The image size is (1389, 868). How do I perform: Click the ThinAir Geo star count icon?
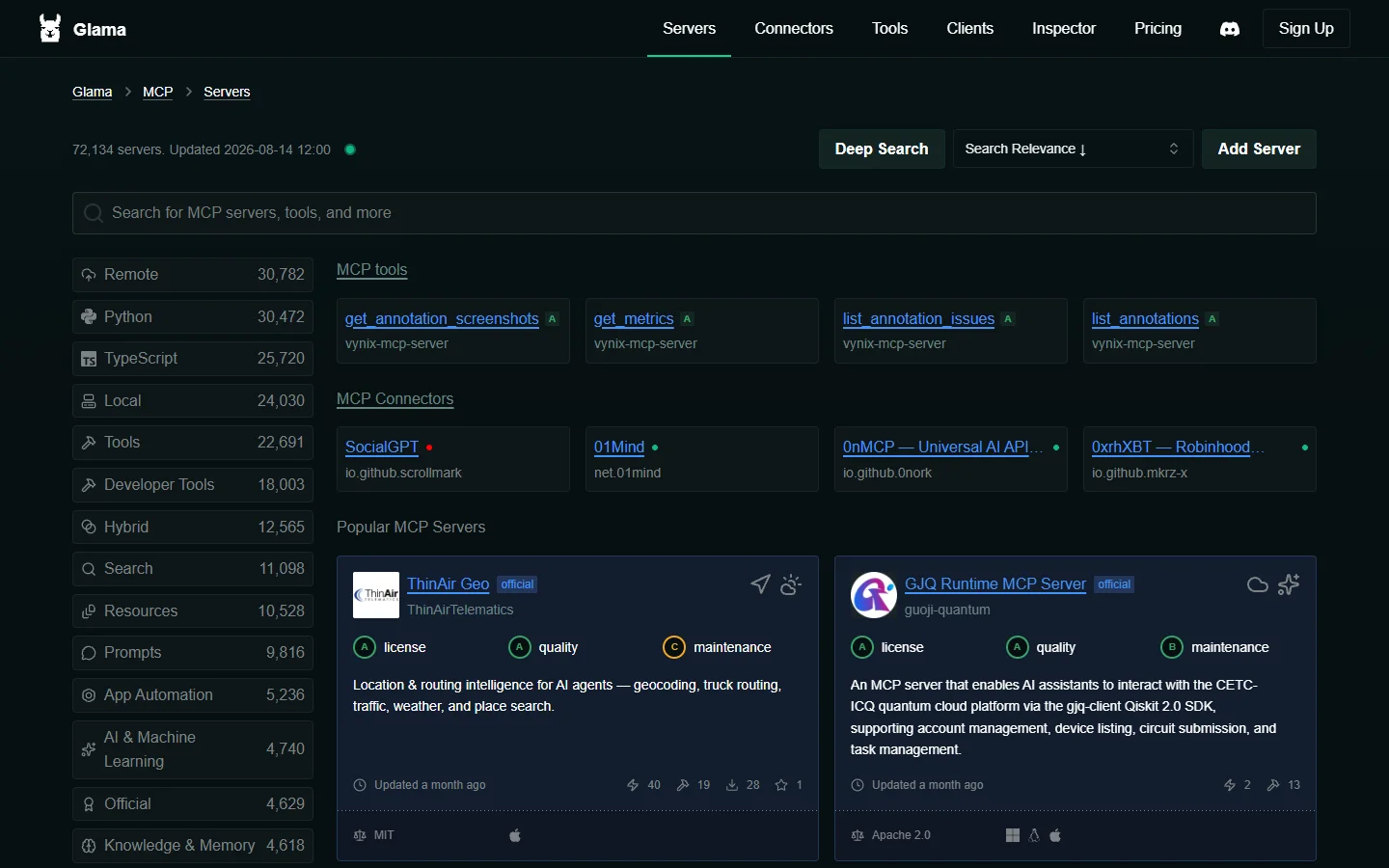point(781,785)
